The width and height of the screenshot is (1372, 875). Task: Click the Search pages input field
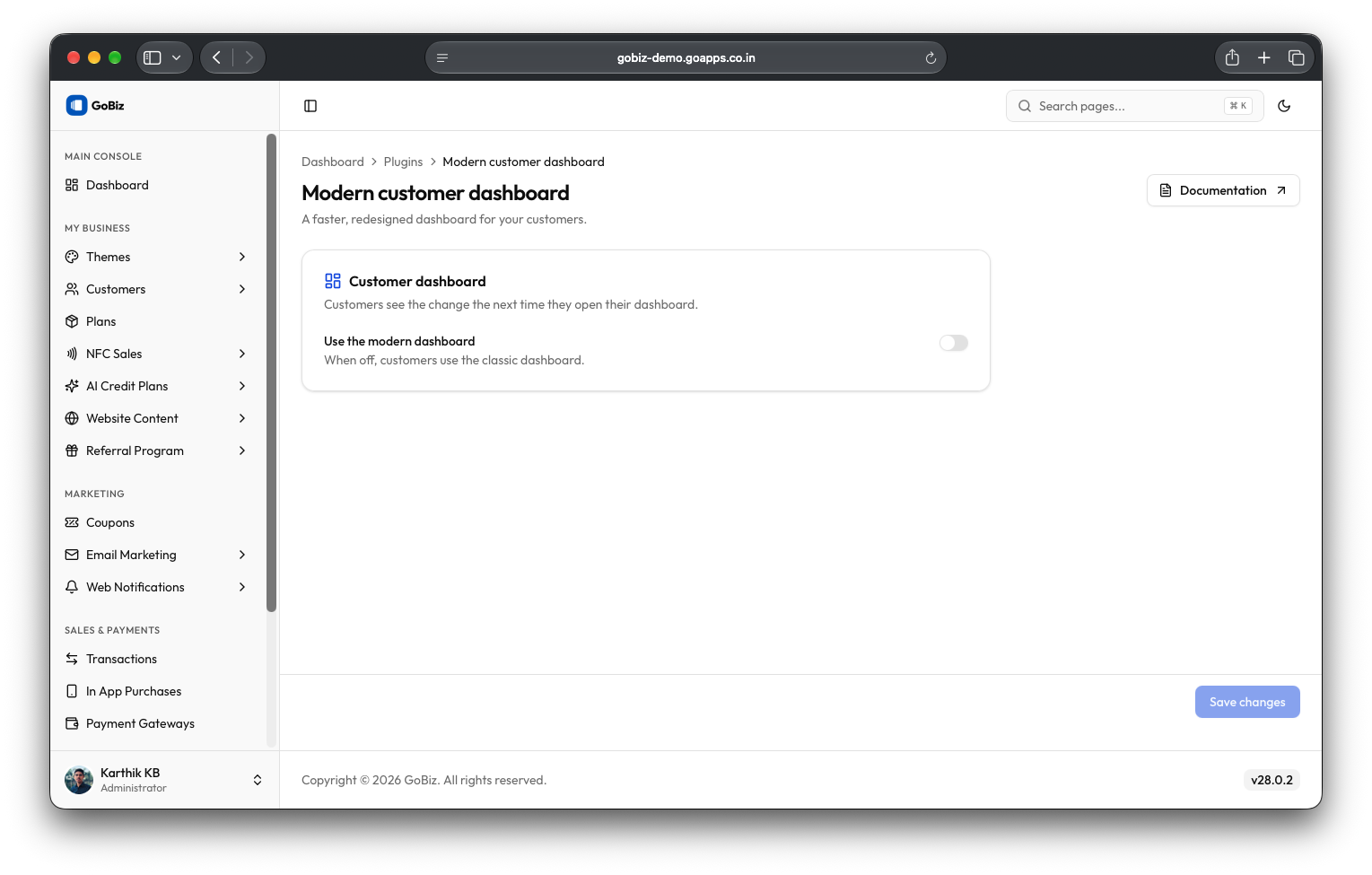tap(1134, 106)
